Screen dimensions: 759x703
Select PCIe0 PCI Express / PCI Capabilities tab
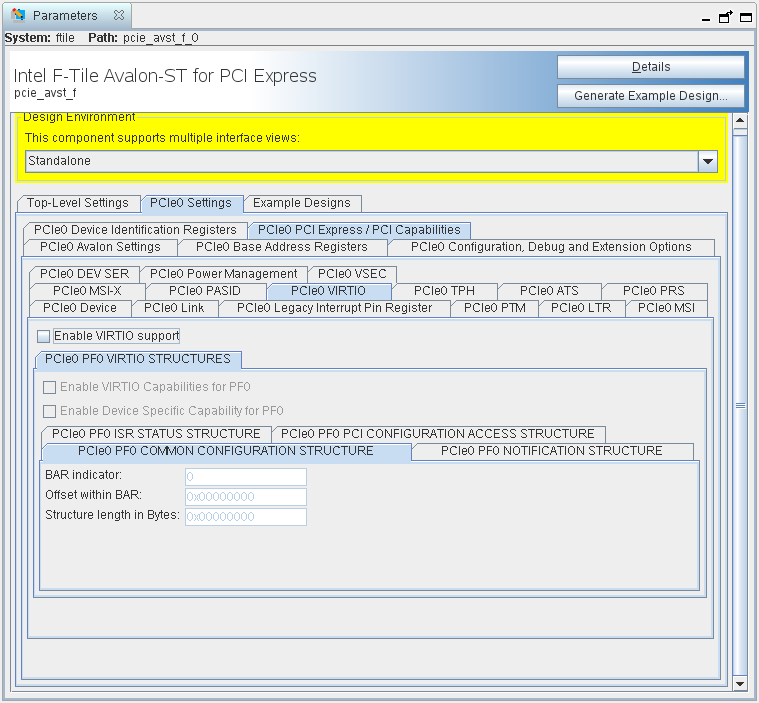[359, 229]
